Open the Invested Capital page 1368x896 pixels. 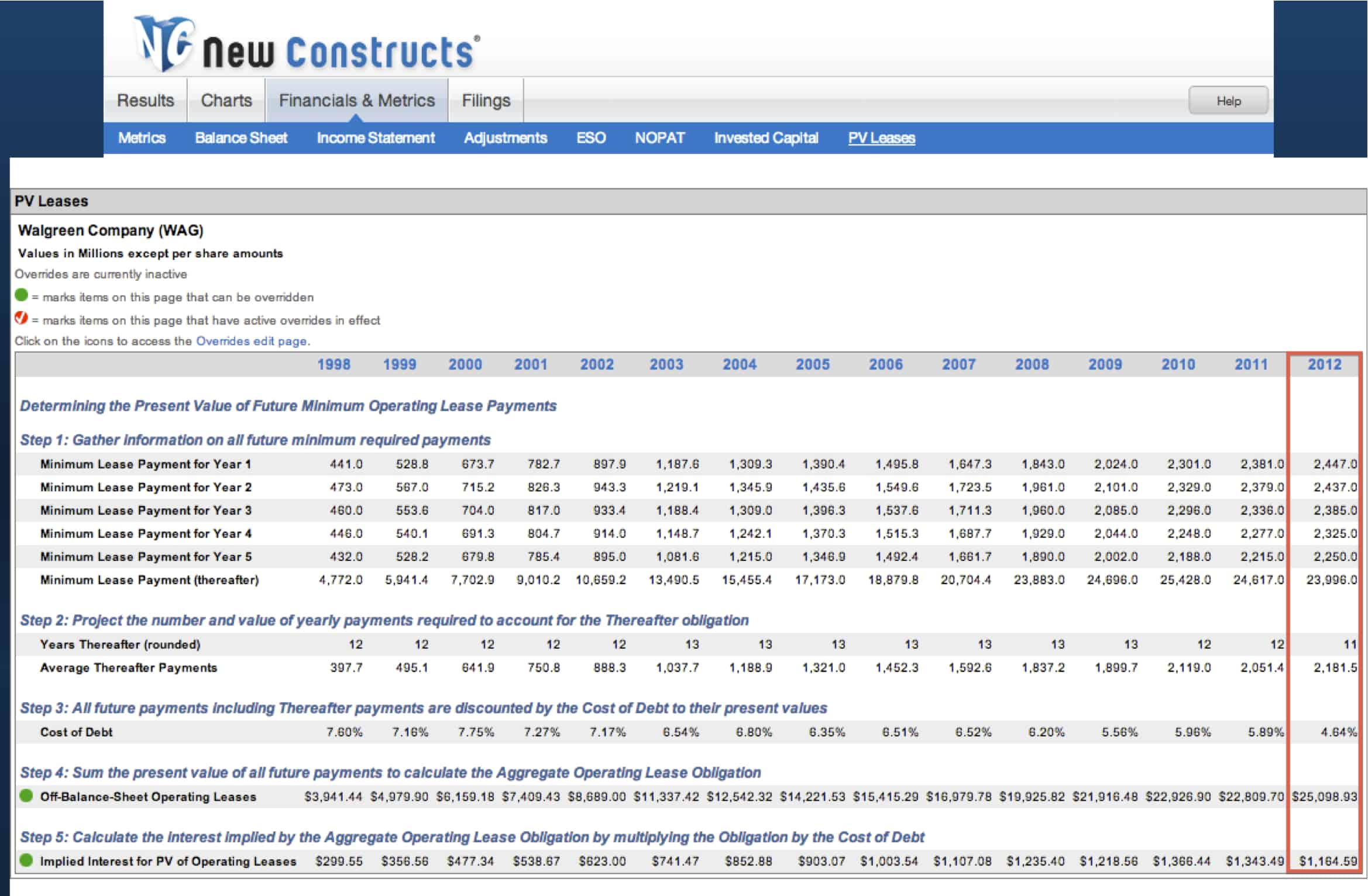766,138
